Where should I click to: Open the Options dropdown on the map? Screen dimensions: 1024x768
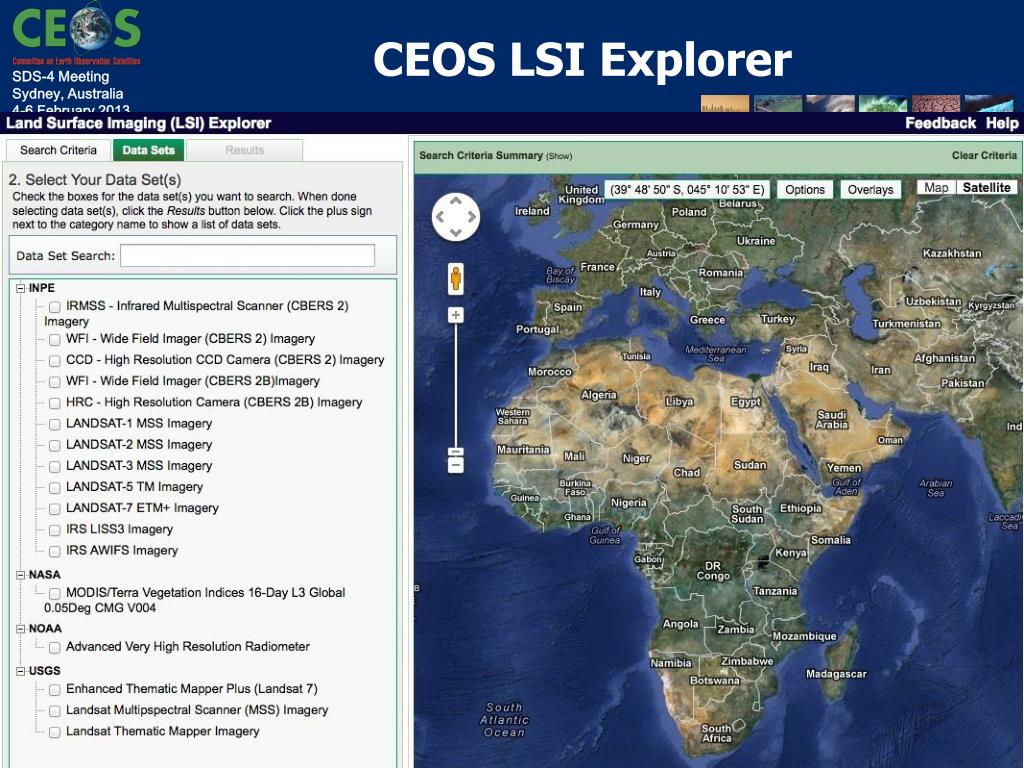(805, 189)
